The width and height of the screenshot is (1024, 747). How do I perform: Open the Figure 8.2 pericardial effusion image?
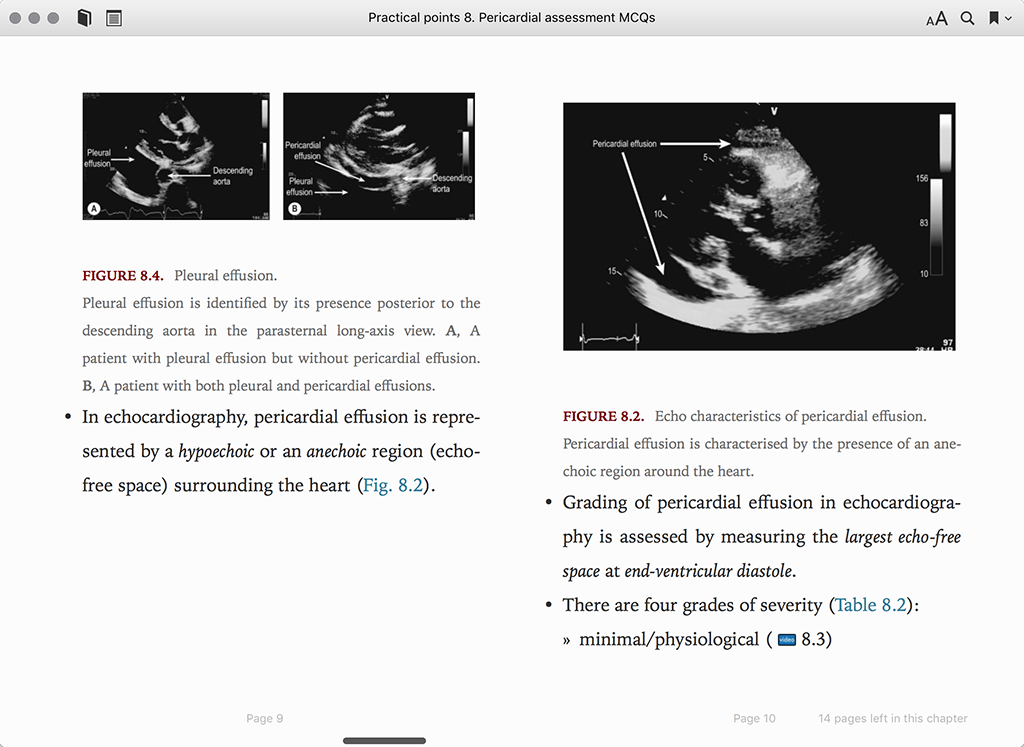coord(759,227)
